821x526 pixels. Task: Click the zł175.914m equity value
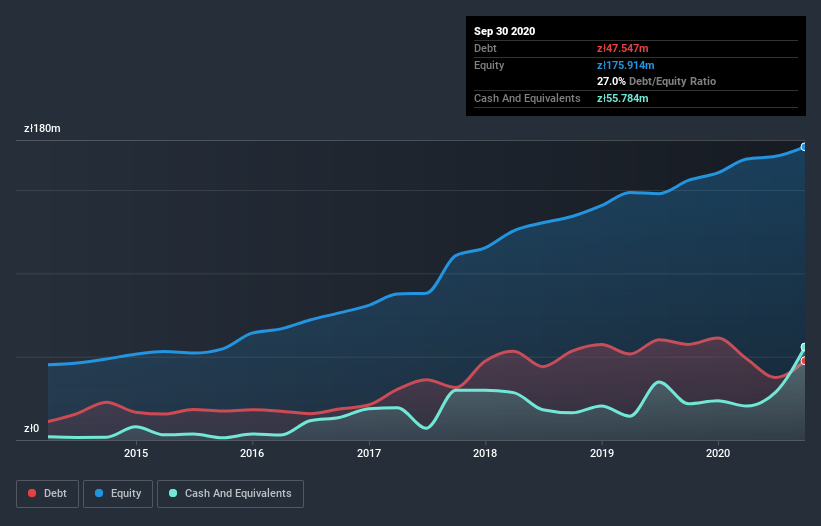(x=626, y=65)
